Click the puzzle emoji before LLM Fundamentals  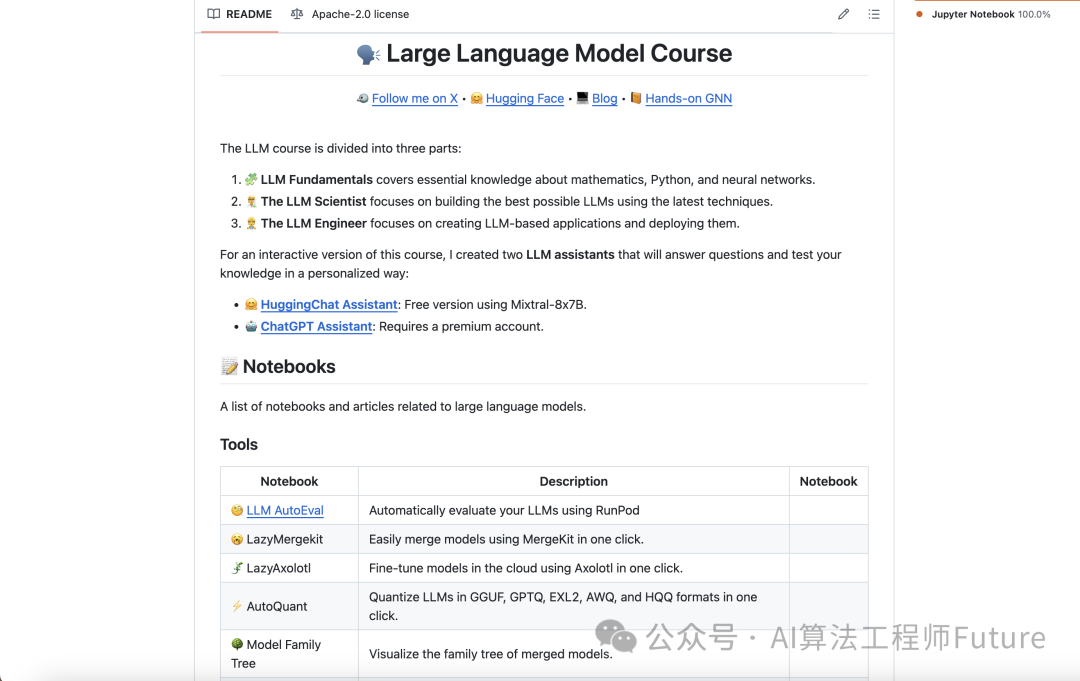(251, 180)
